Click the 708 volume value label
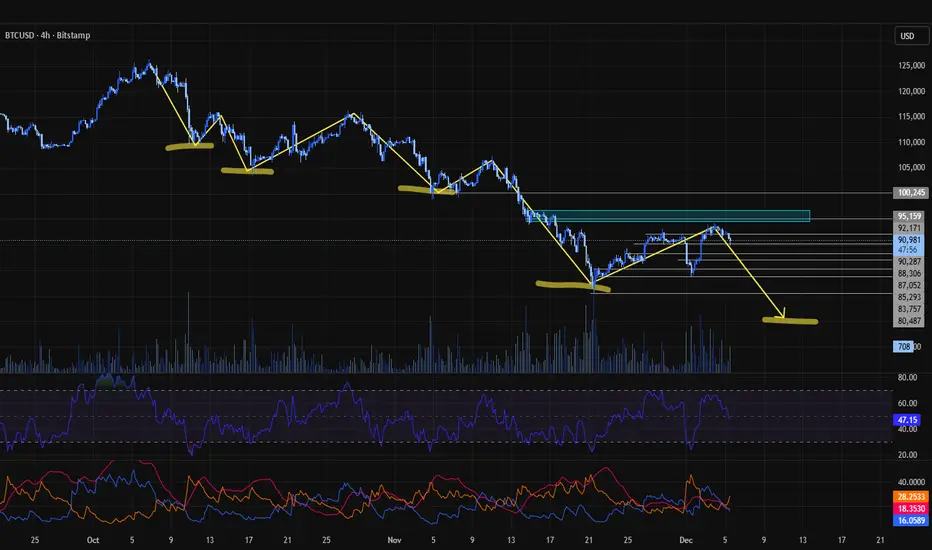This screenshot has width=932, height=550. (x=903, y=347)
